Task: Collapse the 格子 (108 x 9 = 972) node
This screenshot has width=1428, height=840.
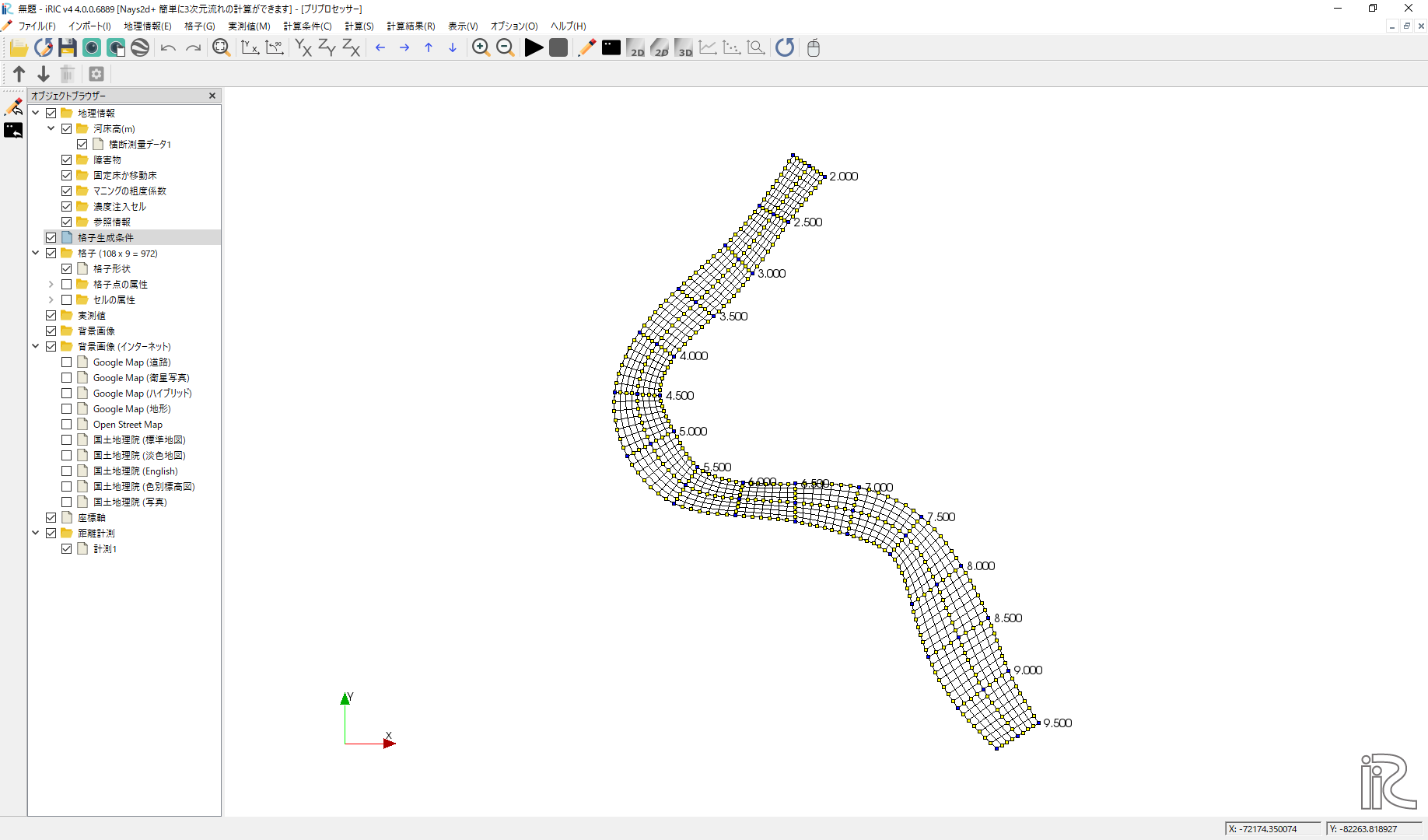Action: coord(36,253)
